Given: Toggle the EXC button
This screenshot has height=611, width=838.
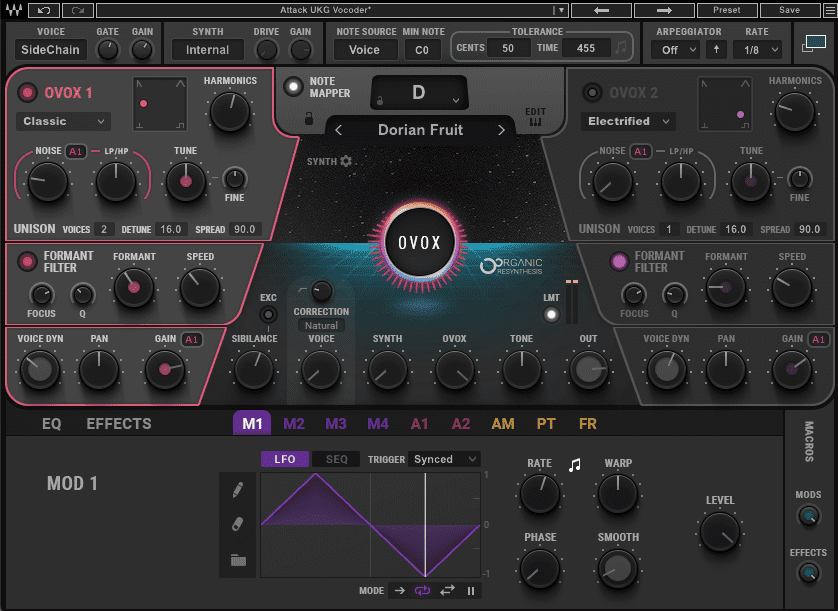Looking at the screenshot, I should (268, 314).
